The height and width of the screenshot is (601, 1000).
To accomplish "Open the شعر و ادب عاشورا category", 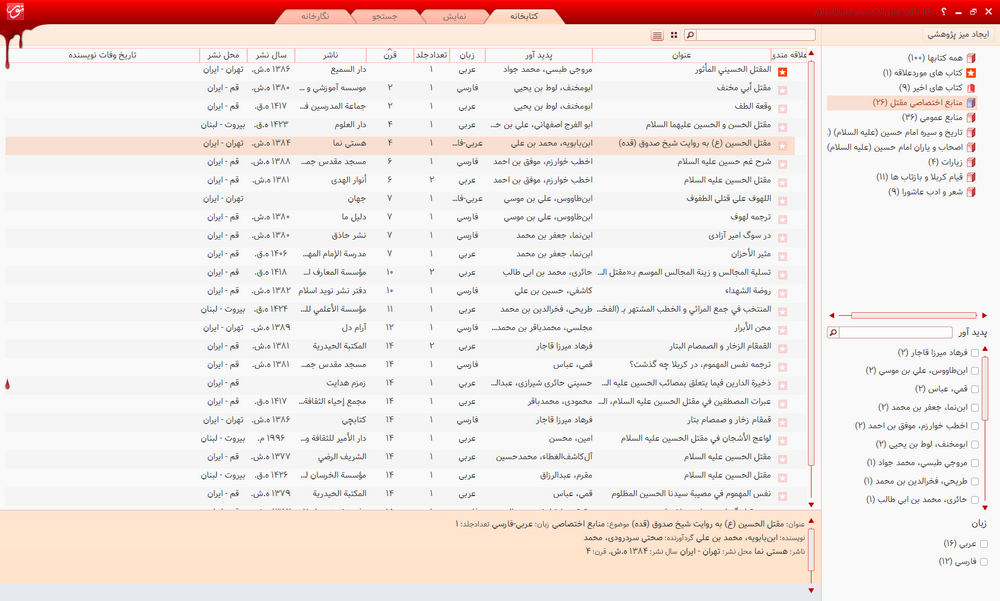I will coord(925,191).
